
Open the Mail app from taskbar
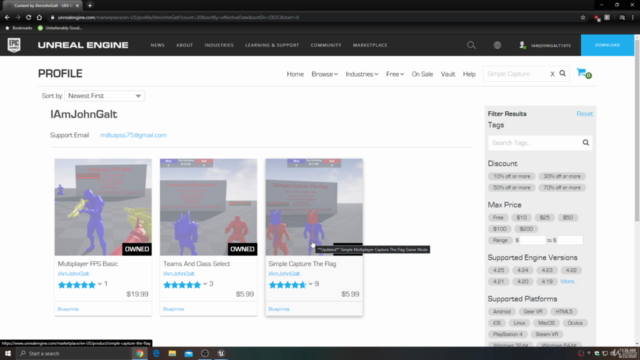(189, 353)
